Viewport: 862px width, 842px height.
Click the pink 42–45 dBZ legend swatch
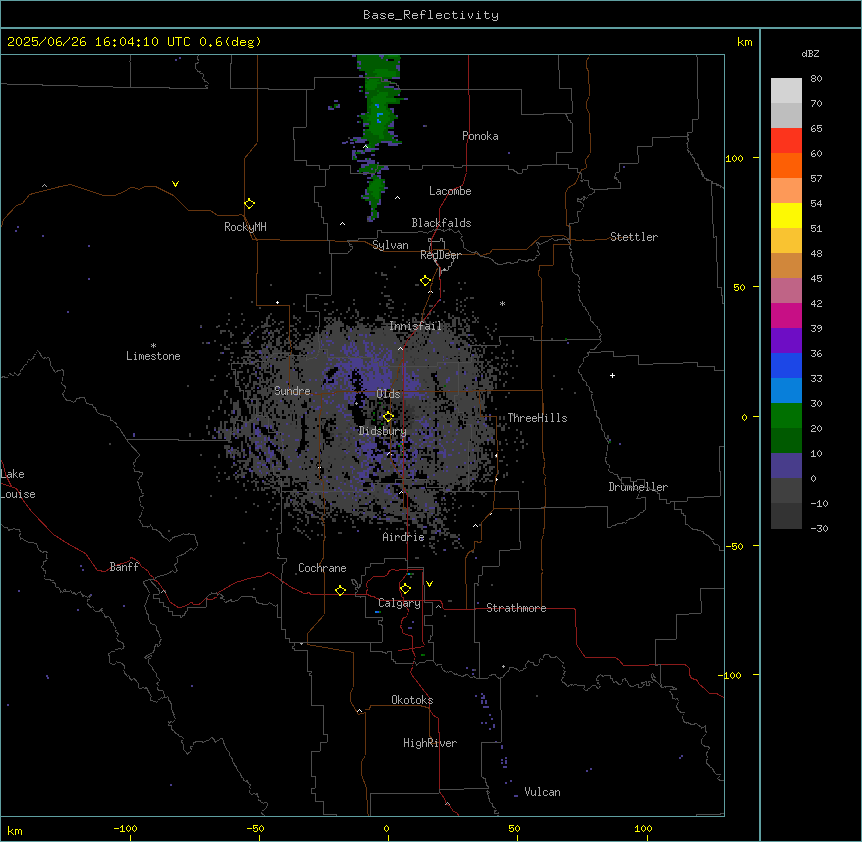coord(786,290)
